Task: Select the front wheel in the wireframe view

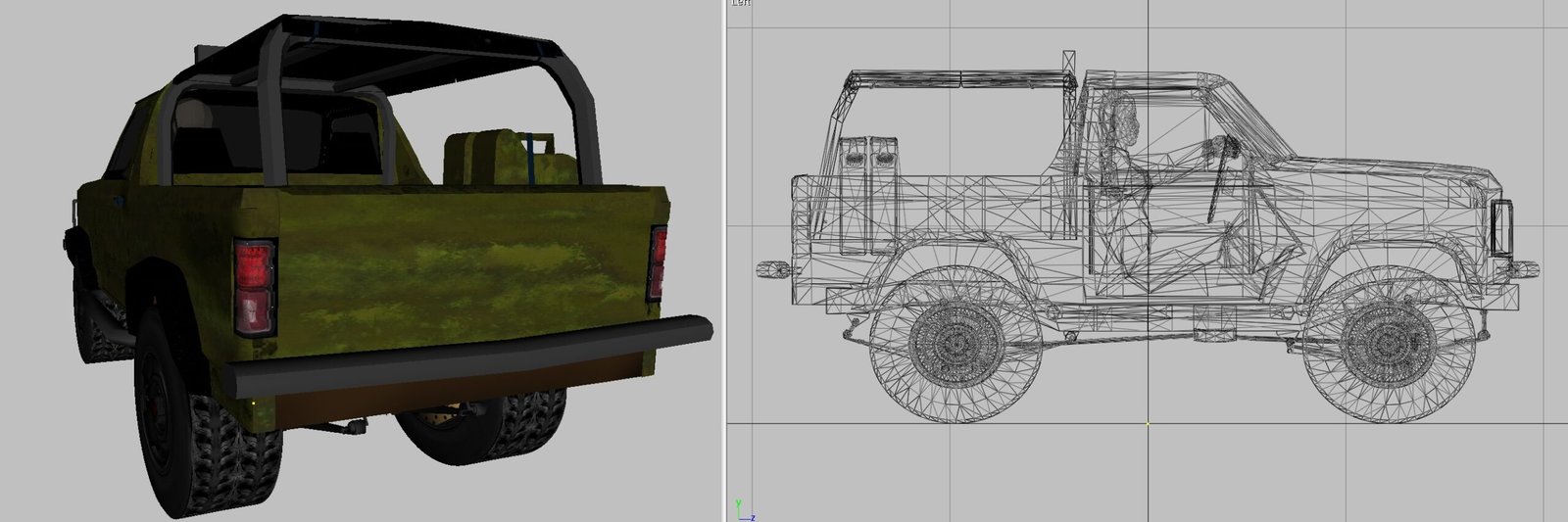Action: 1389,345
